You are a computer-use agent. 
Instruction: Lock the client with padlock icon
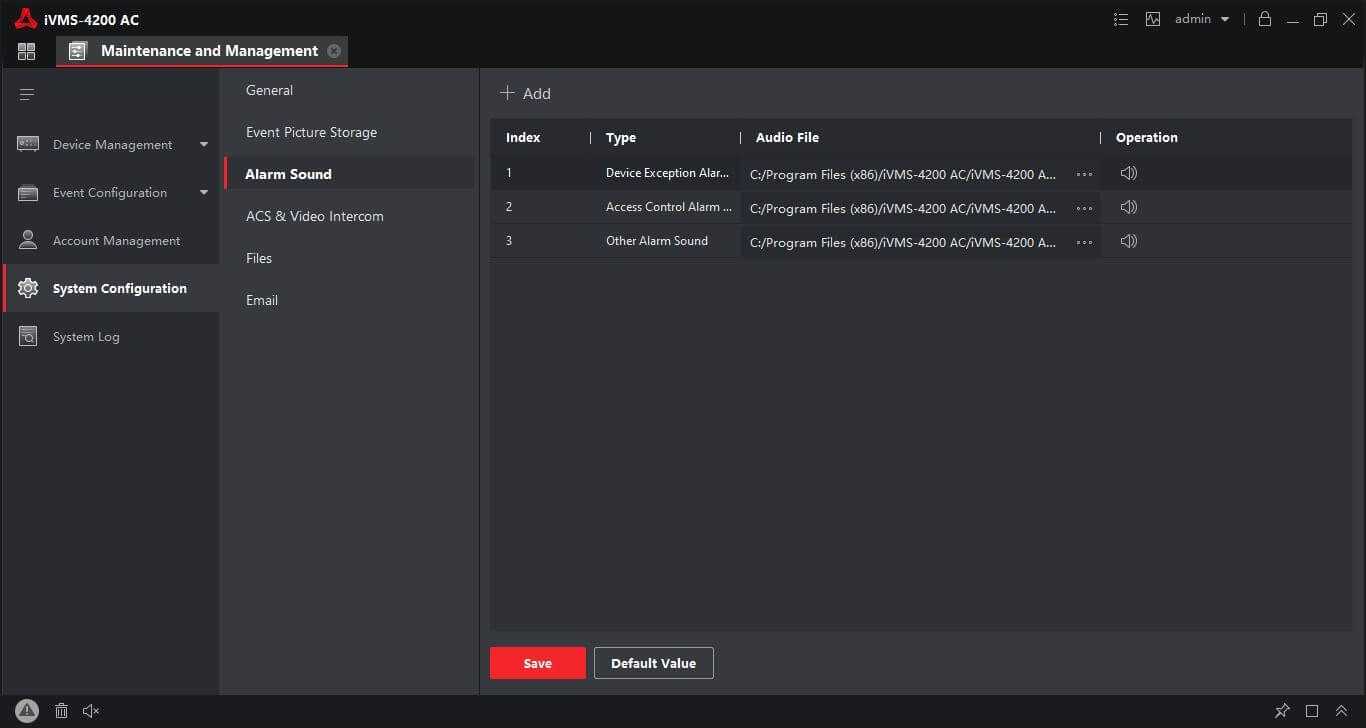(x=1265, y=19)
